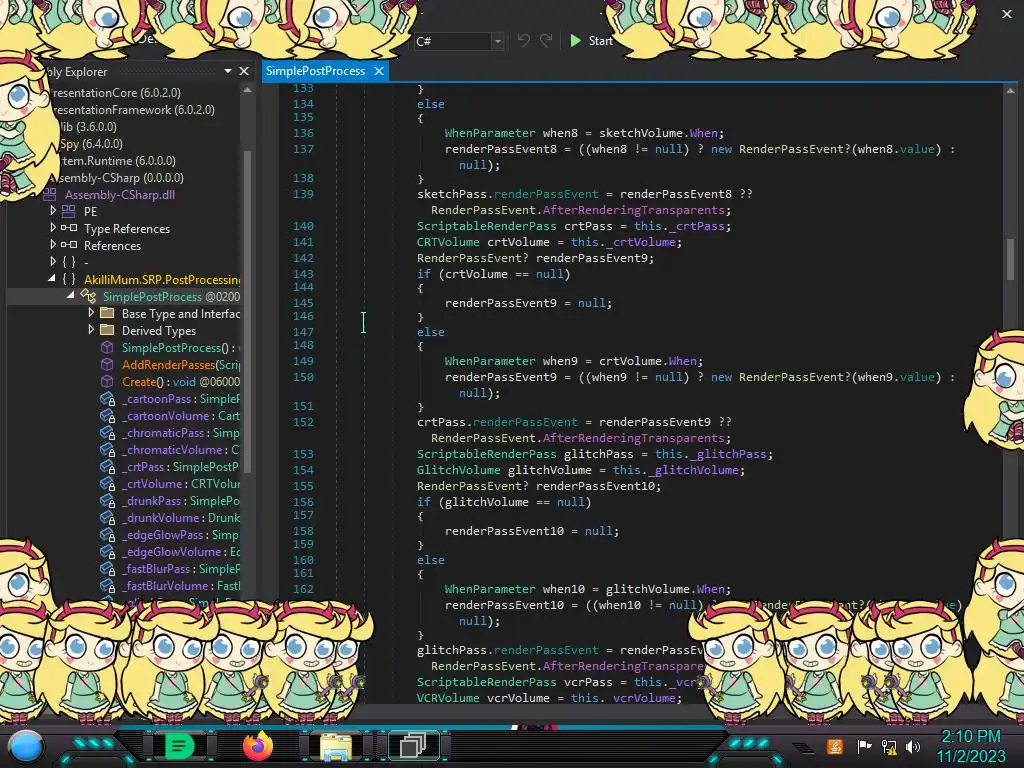Click the code editor vertical scrollbar thumb
Image resolution: width=1024 pixels, height=768 pixels.
1010,258
